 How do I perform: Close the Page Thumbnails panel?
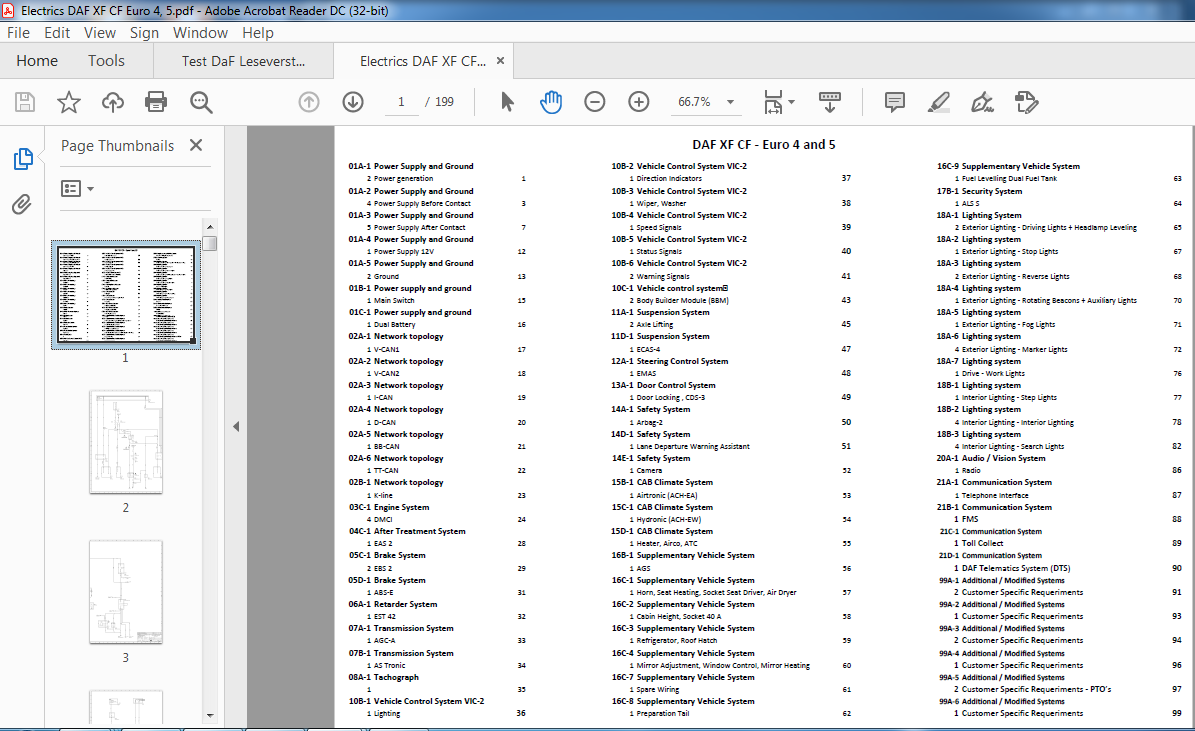(196, 145)
